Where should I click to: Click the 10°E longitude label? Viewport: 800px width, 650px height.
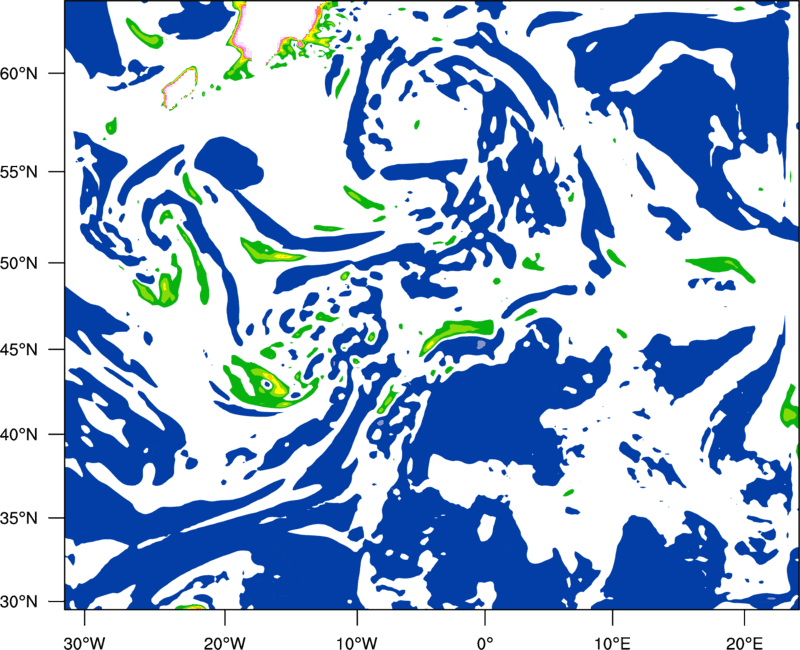tap(612, 643)
